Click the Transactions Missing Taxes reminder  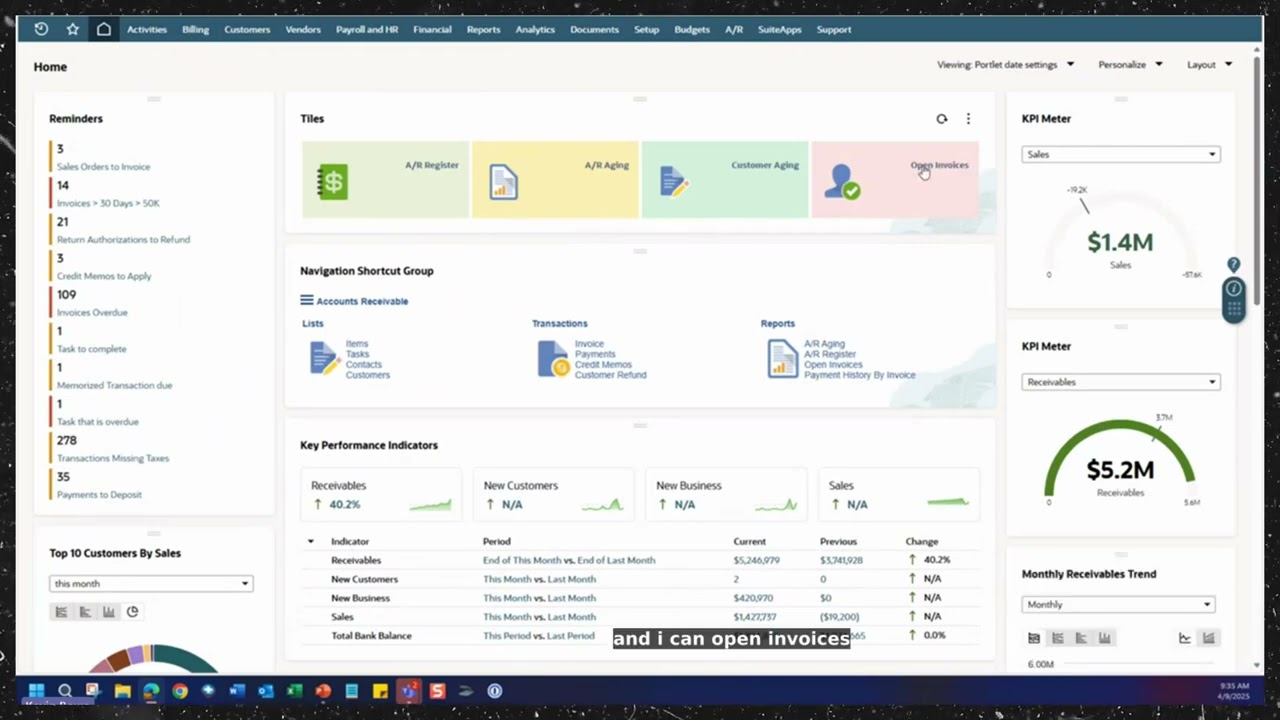[113, 458]
